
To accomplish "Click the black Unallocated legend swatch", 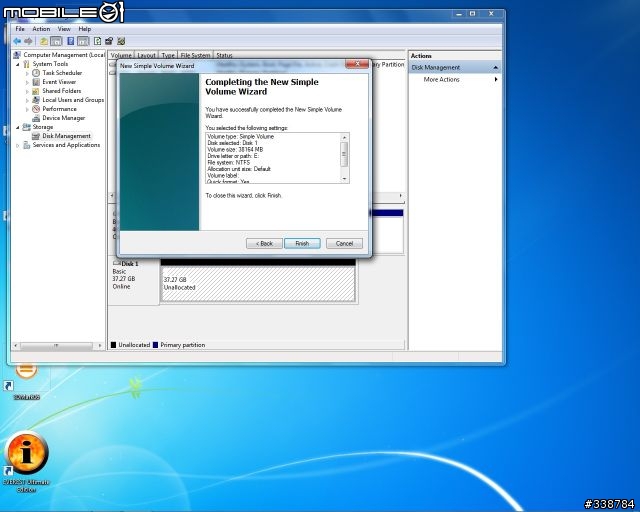I will [x=113, y=345].
